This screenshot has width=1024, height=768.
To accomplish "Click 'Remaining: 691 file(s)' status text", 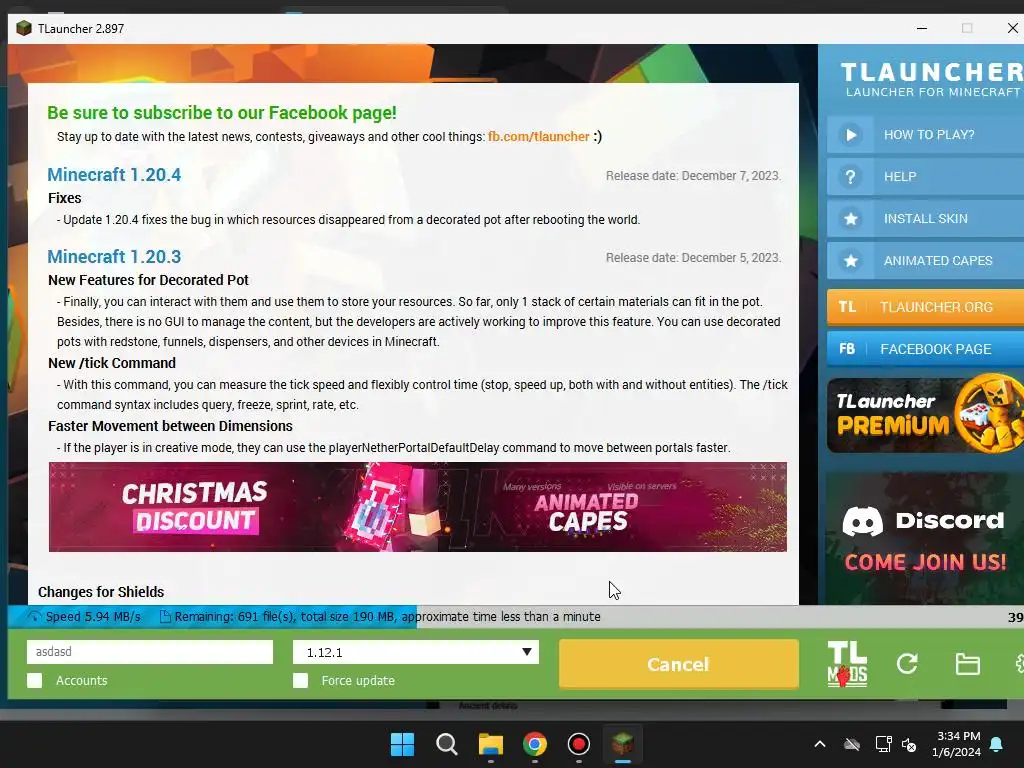I will pos(234,616).
